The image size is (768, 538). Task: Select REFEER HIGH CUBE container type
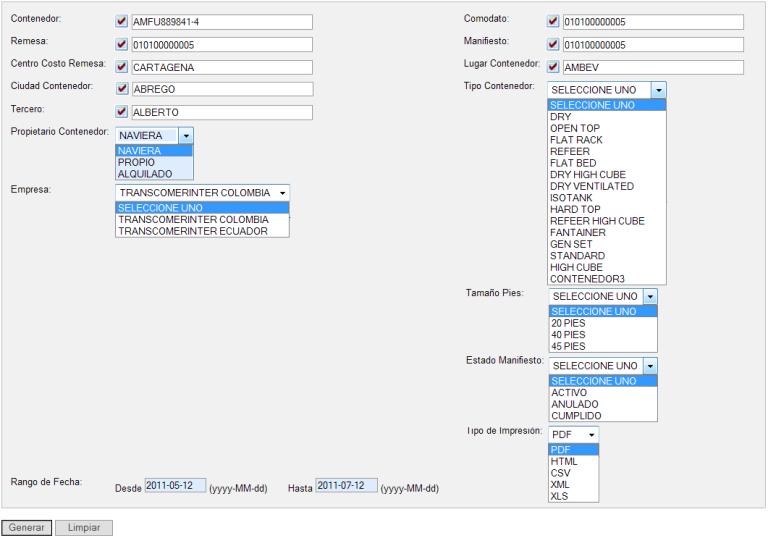[597, 221]
